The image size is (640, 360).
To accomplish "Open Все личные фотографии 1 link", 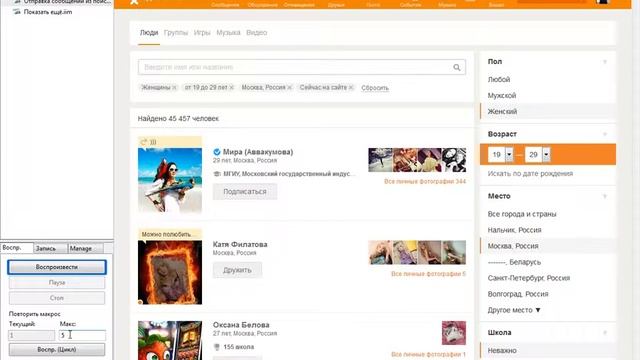I will point(428,354).
